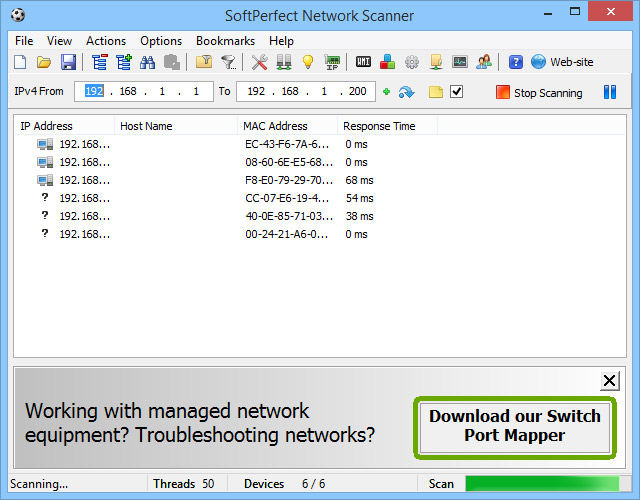Click Threads 50 in status bar

184,484
